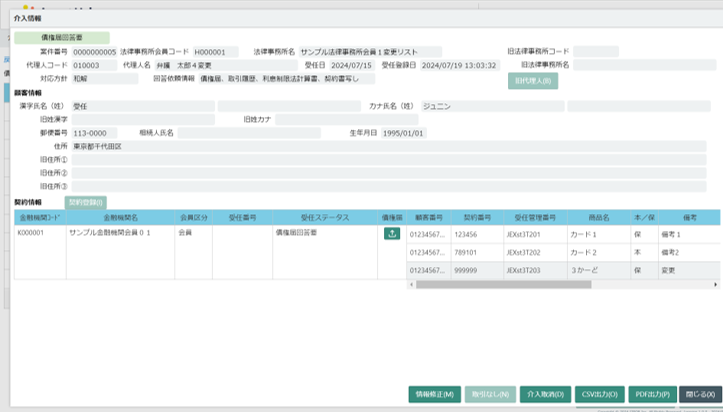Close dialog using 閉じる(X) button

click(699, 394)
